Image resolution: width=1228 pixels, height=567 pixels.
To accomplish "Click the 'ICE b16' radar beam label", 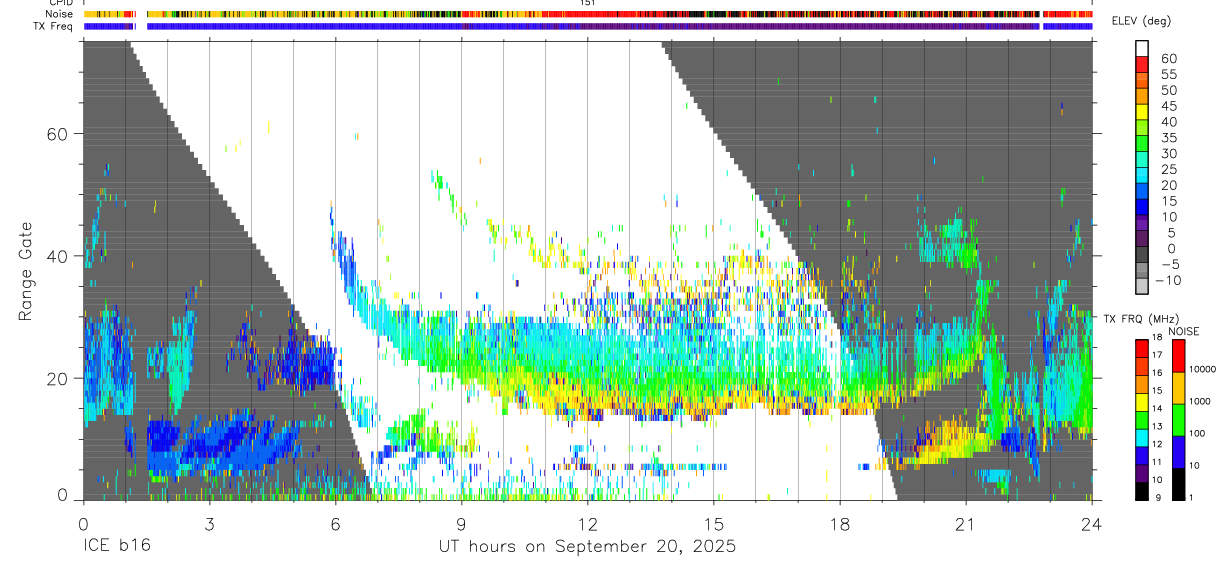I will coord(118,547).
